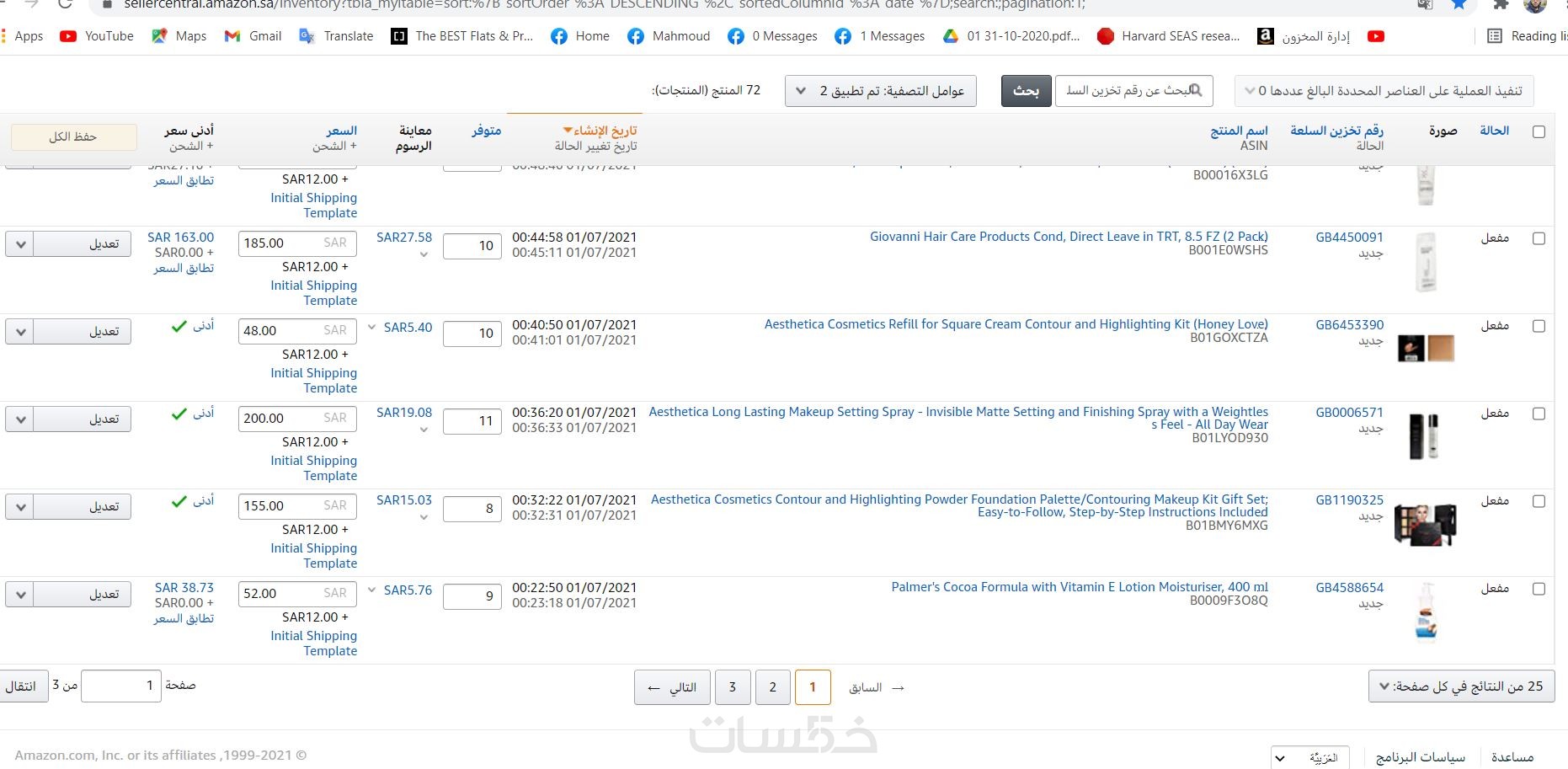This screenshot has width=1568, height=769.
Task: Open the 0 Messages bookmark
Action: pos(772,36)
